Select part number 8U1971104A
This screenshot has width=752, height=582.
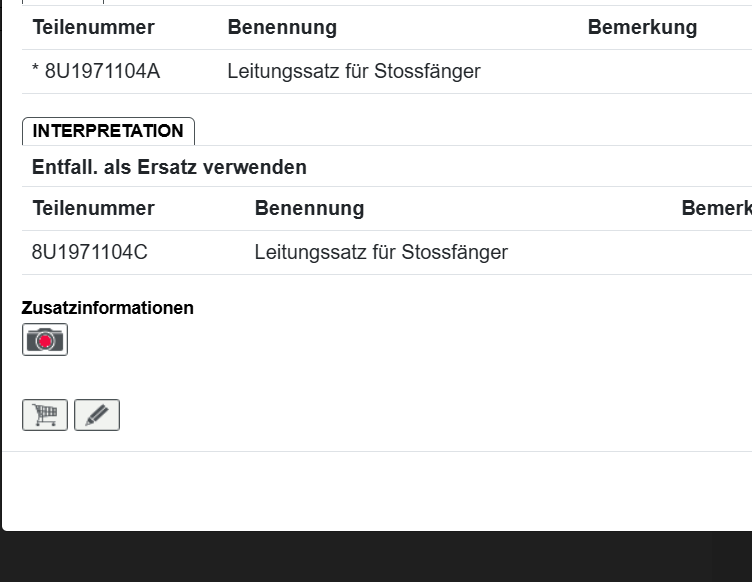tap(102, 72)
